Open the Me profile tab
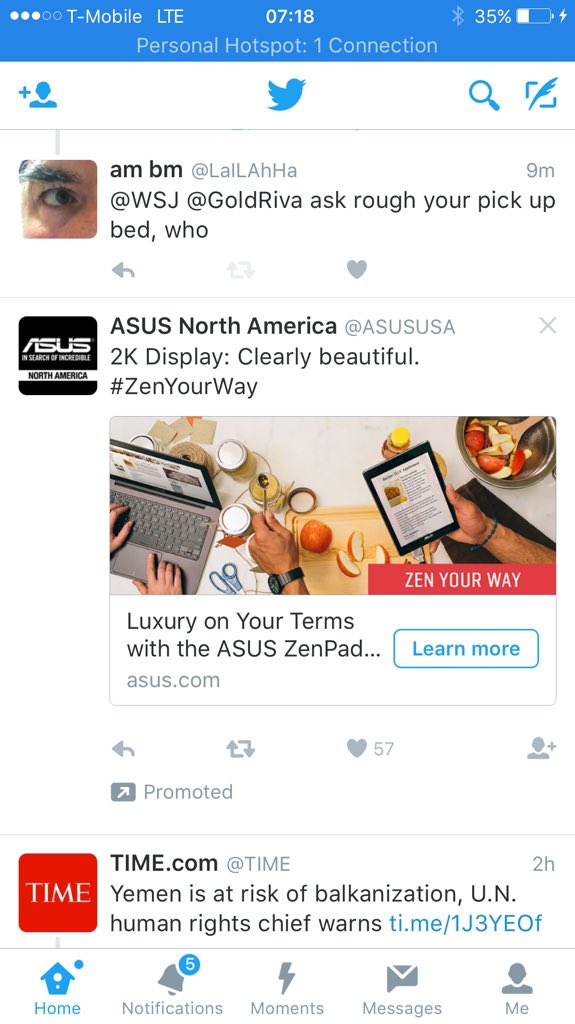575x1024 pixels. coord(517,986)
